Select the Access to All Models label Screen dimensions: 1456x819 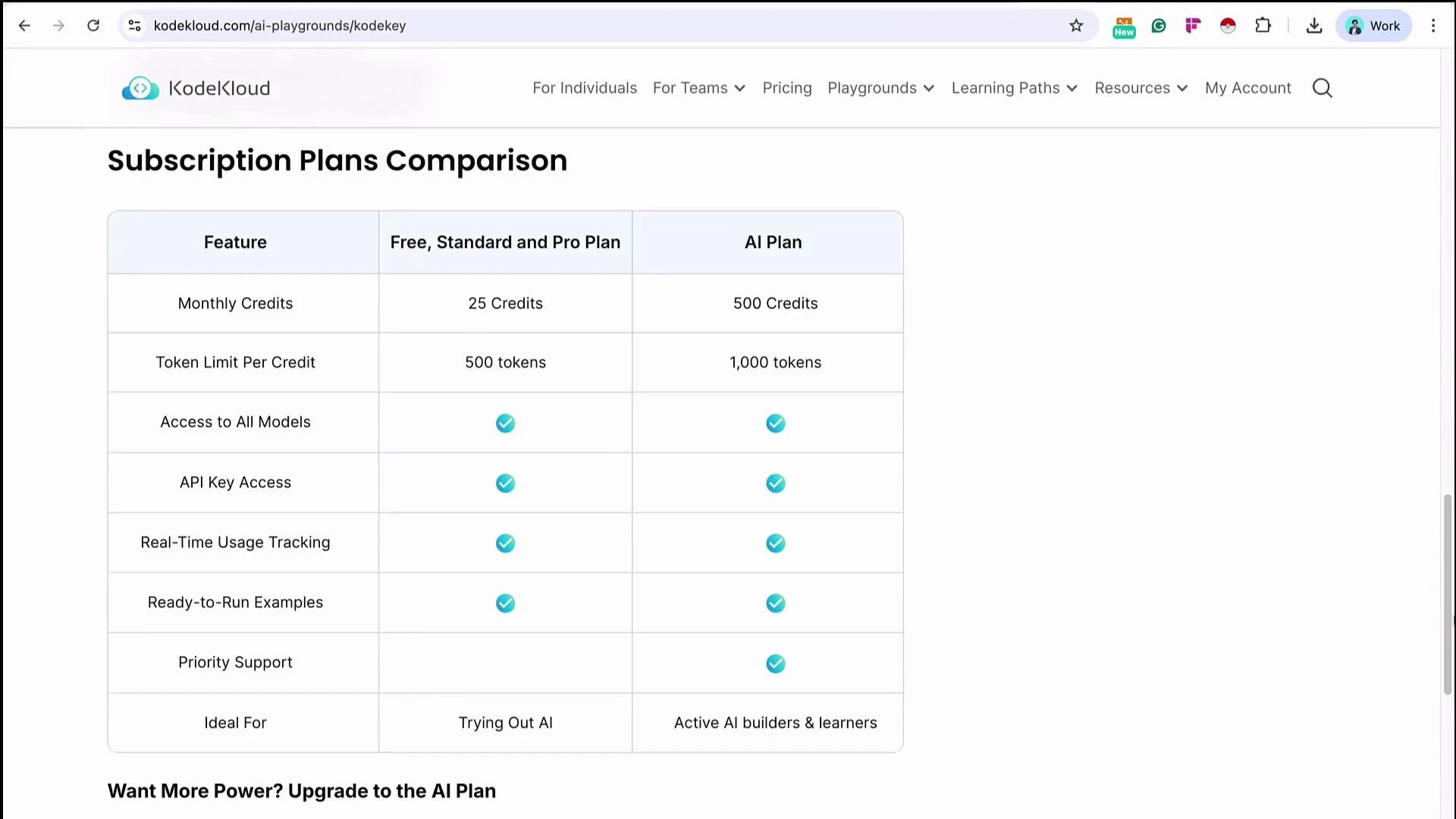(x=235, y=422)
